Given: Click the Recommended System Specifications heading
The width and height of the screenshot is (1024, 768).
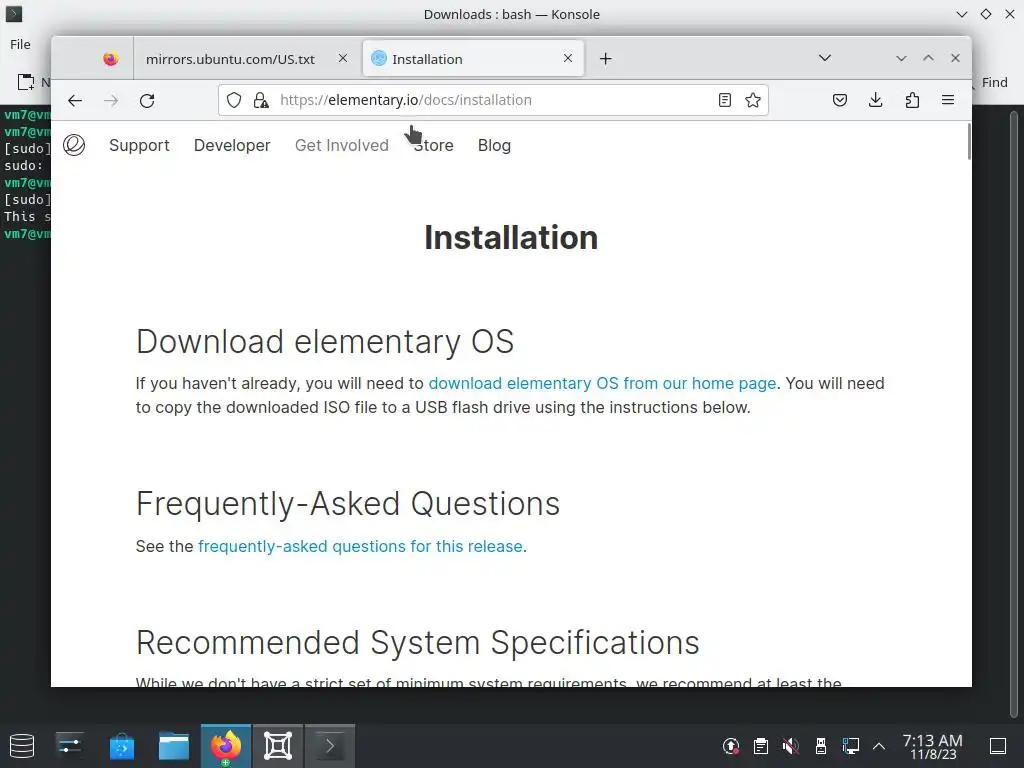Looking at the screenshot, I should coord(417,643).
